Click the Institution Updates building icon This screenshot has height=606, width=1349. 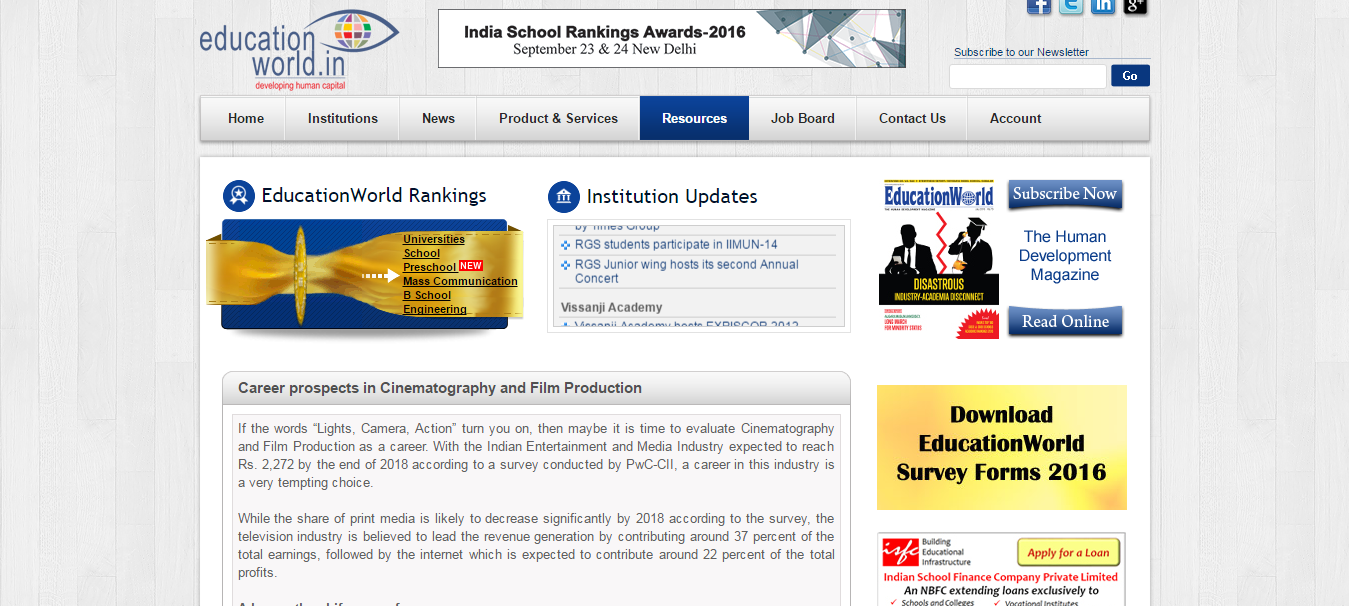(564, 197)
